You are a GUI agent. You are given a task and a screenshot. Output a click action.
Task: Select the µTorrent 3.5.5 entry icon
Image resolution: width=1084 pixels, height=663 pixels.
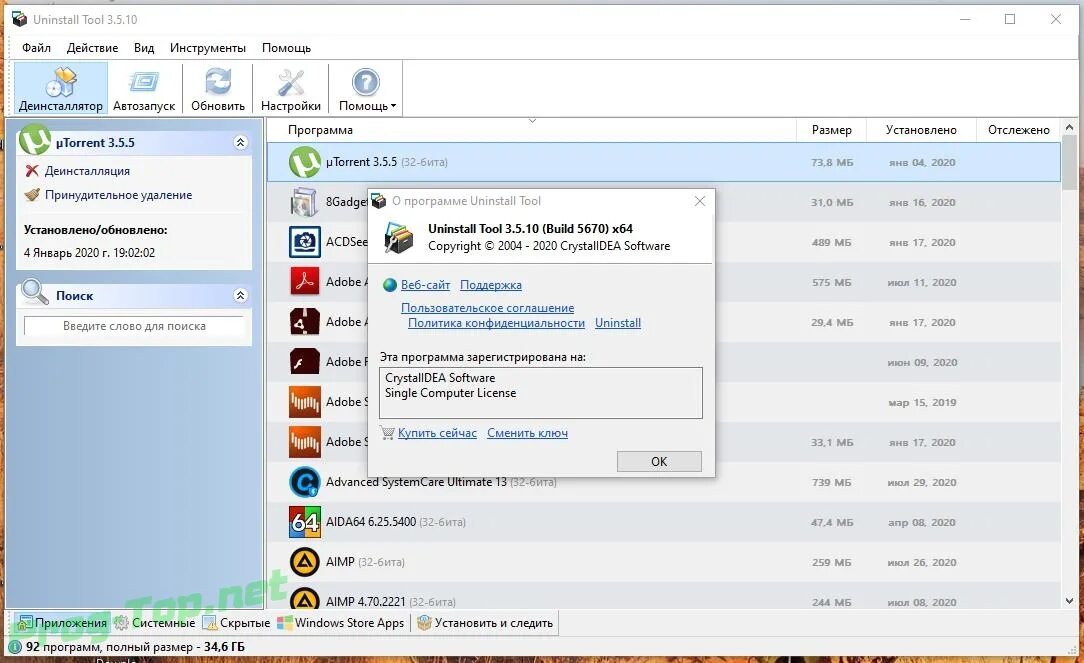305,161
